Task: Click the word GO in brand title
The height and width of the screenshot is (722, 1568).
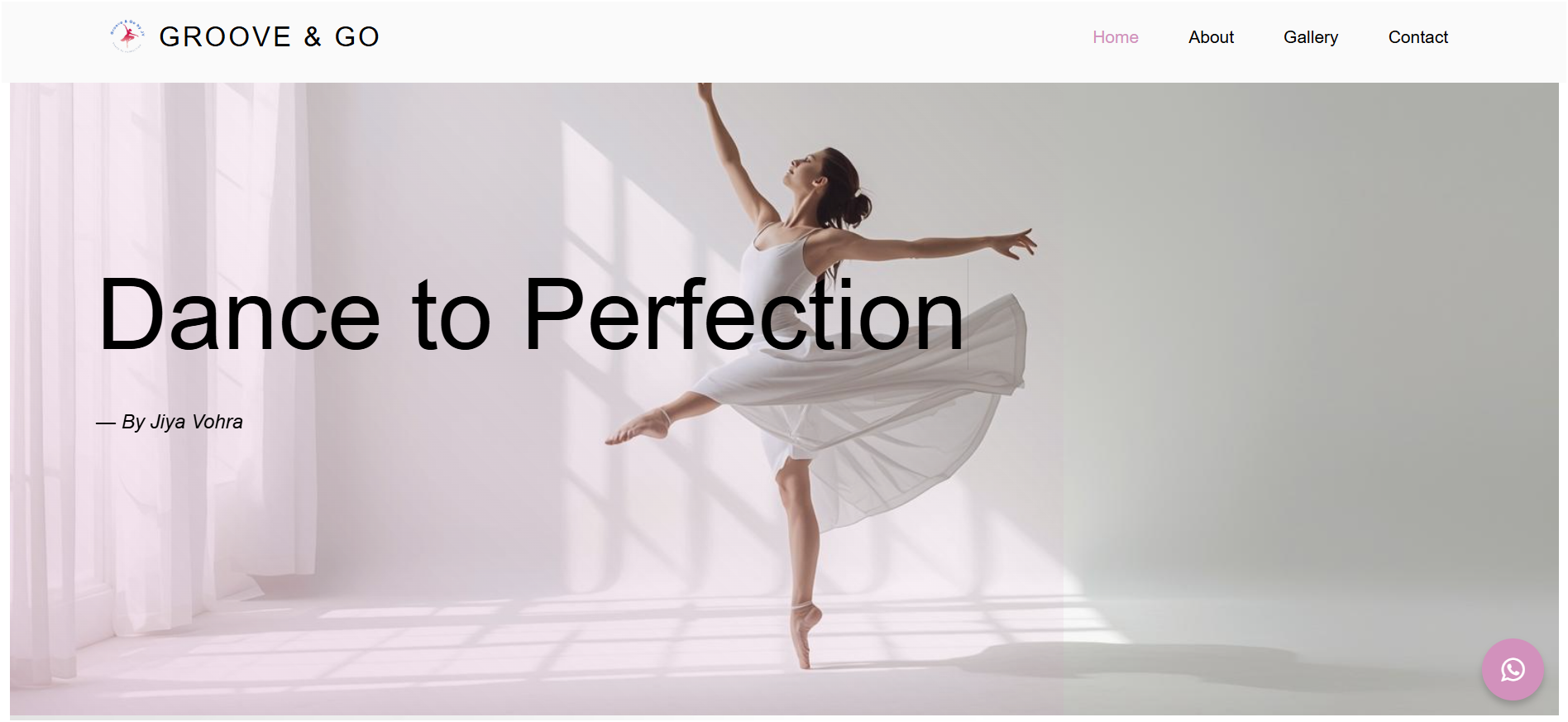Action: (356, 36)
